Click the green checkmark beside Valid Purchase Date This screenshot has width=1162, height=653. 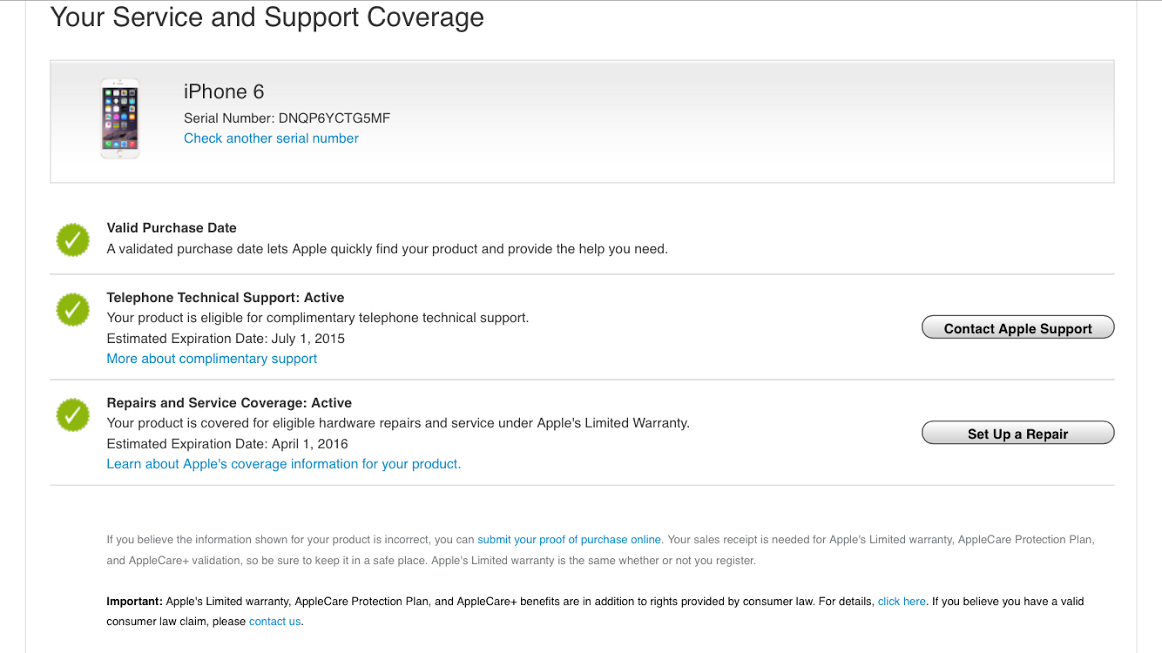pyautogui.click(x=72, y=239)
